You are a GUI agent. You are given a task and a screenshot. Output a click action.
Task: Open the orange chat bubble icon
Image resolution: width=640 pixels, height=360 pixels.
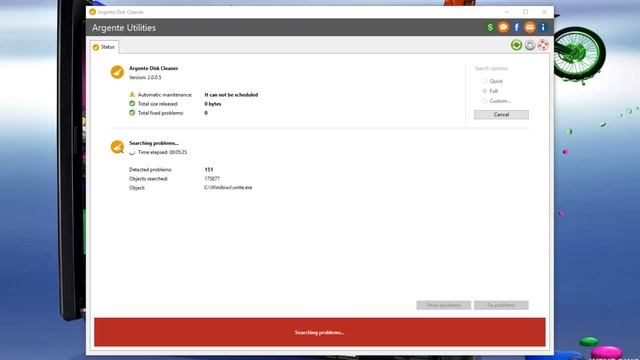[503, 27]
